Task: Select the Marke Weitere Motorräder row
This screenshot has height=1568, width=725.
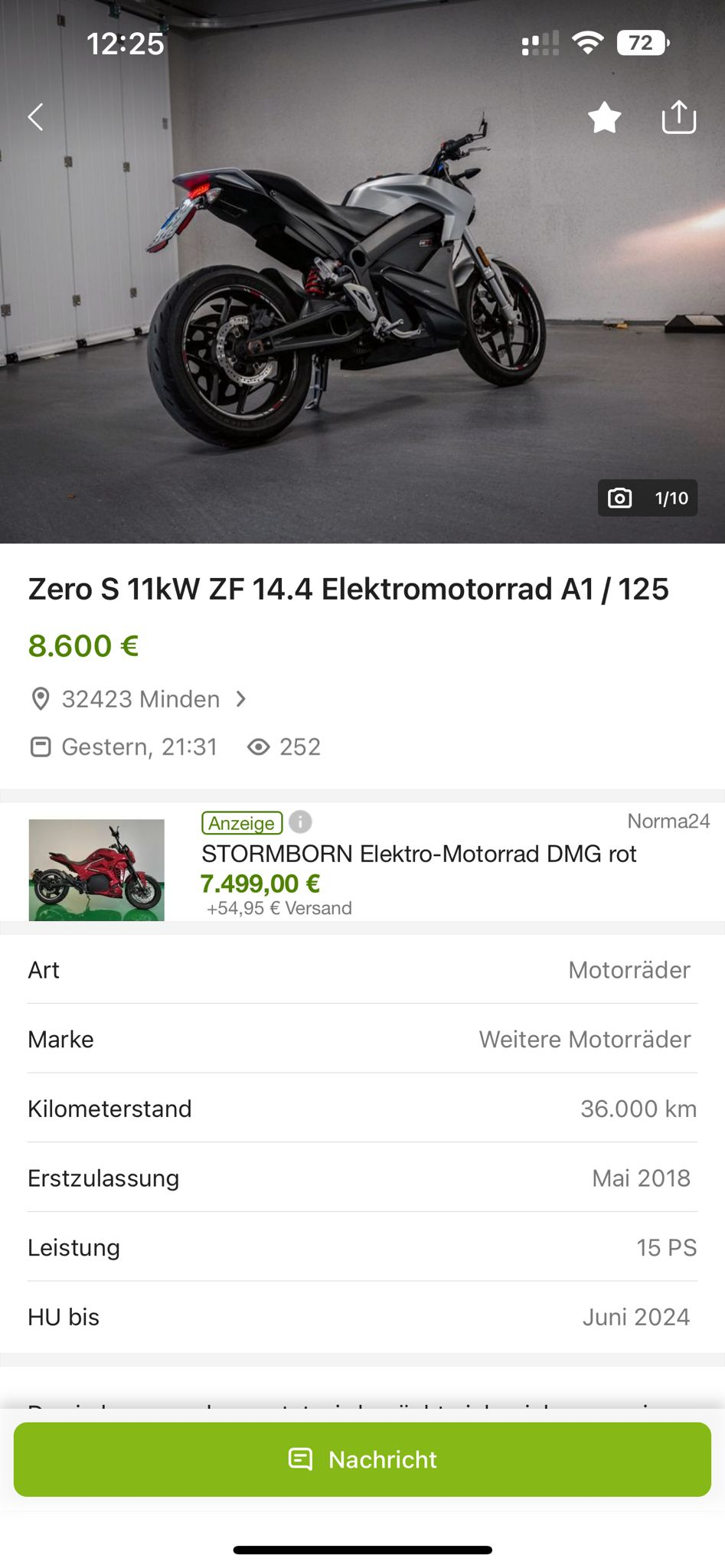Action: click(x=362, y=1039)
